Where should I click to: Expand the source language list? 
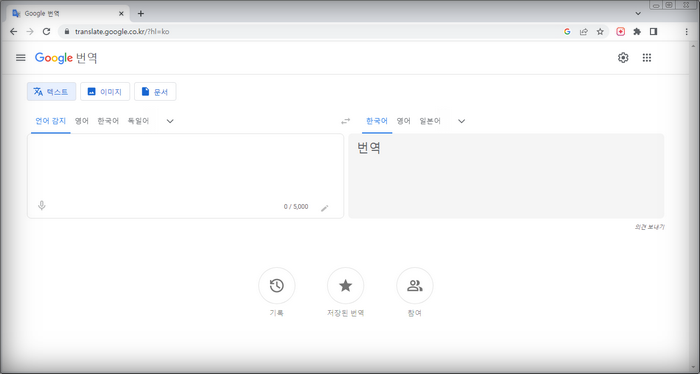(x=170, y=121)
